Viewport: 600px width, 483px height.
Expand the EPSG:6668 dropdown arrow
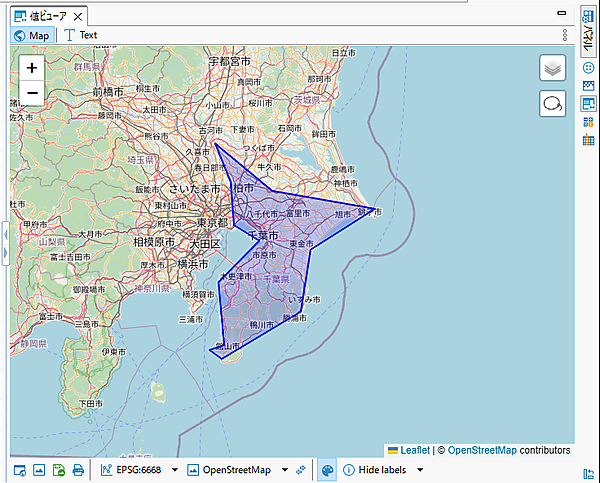pyautogui.click(x=174, y=470)
